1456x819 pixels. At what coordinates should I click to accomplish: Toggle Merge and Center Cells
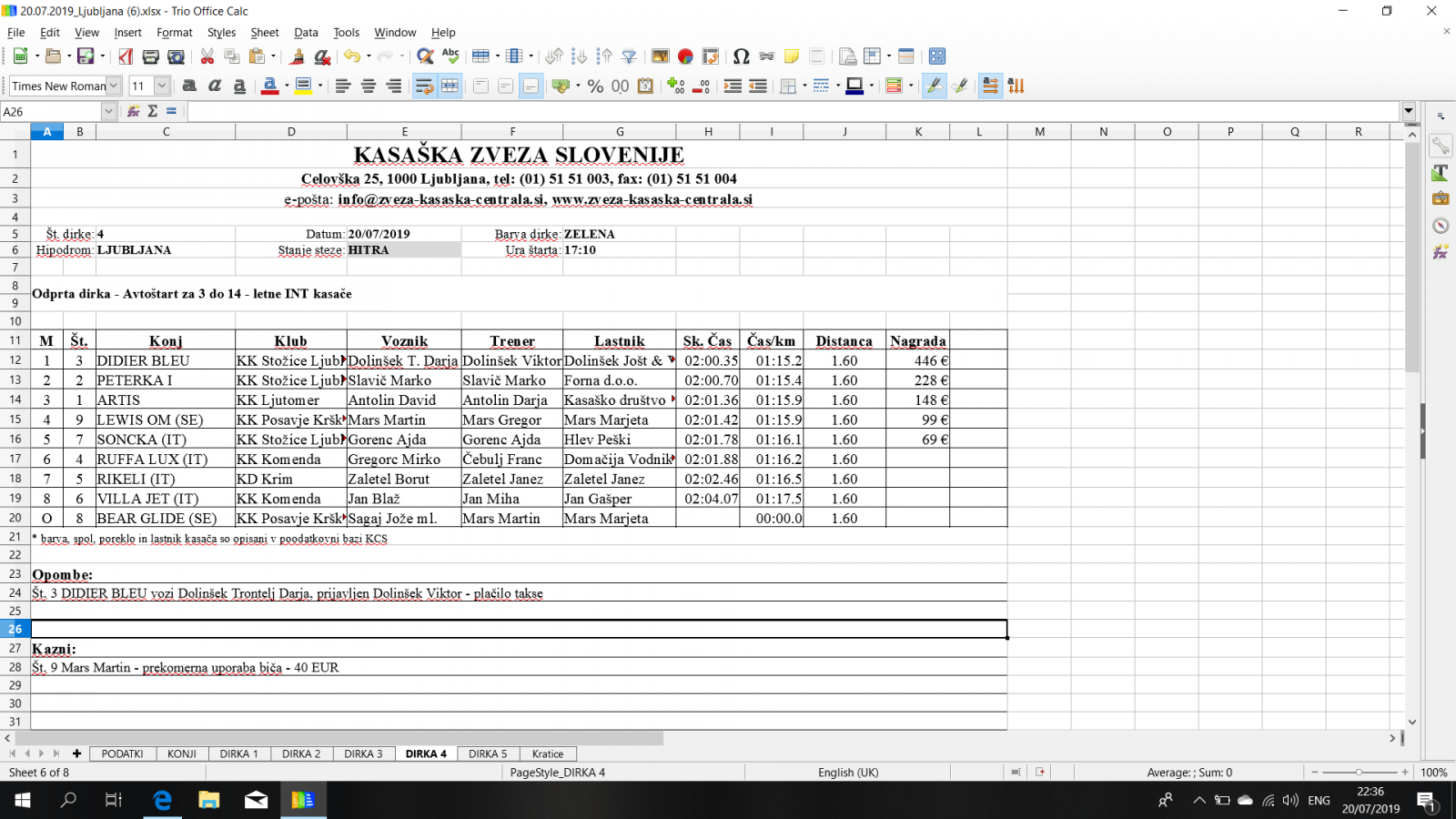[450, 86]
